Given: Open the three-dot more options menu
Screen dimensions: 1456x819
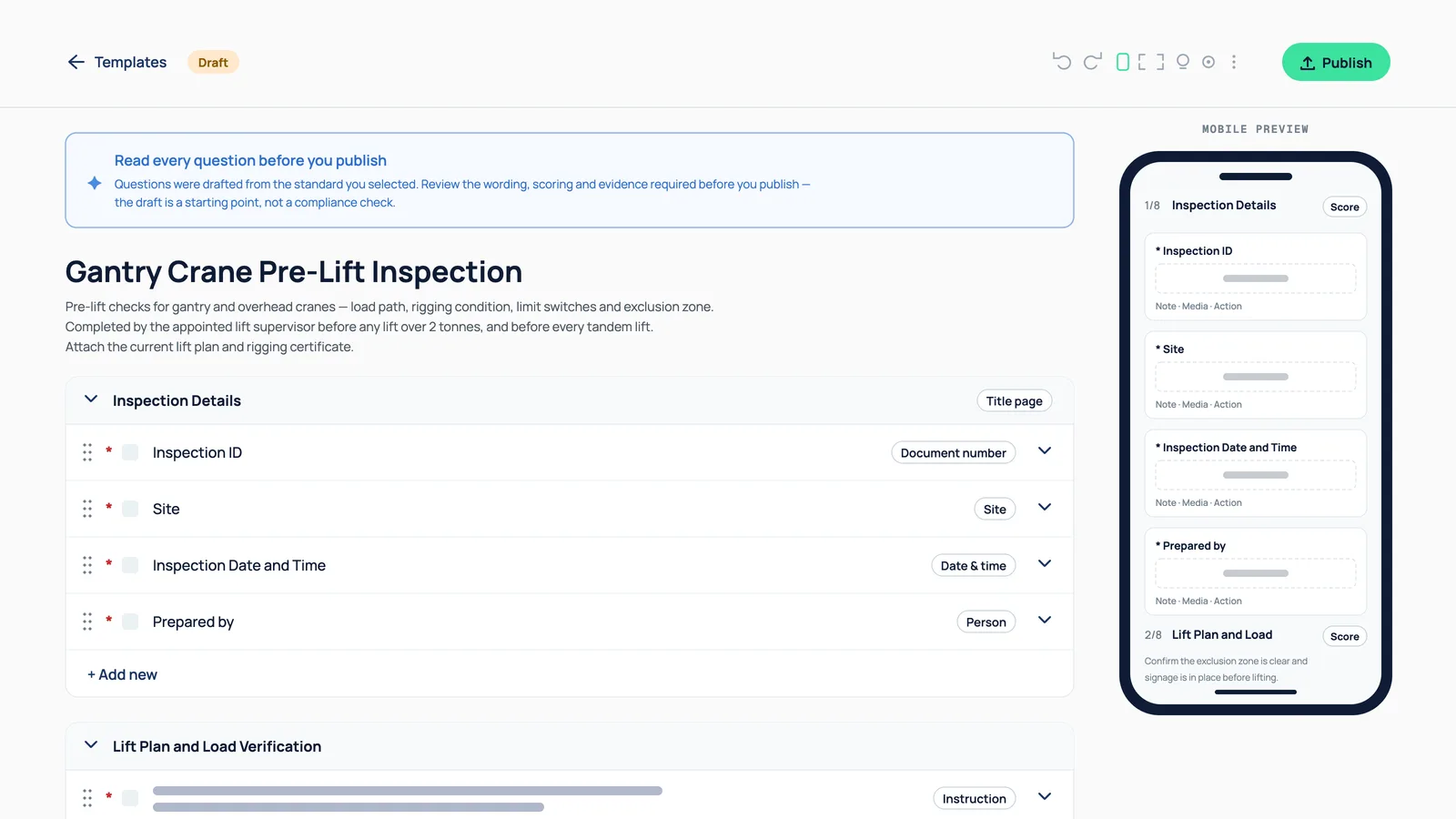Looking at the screenshot, I should 1234,62.
